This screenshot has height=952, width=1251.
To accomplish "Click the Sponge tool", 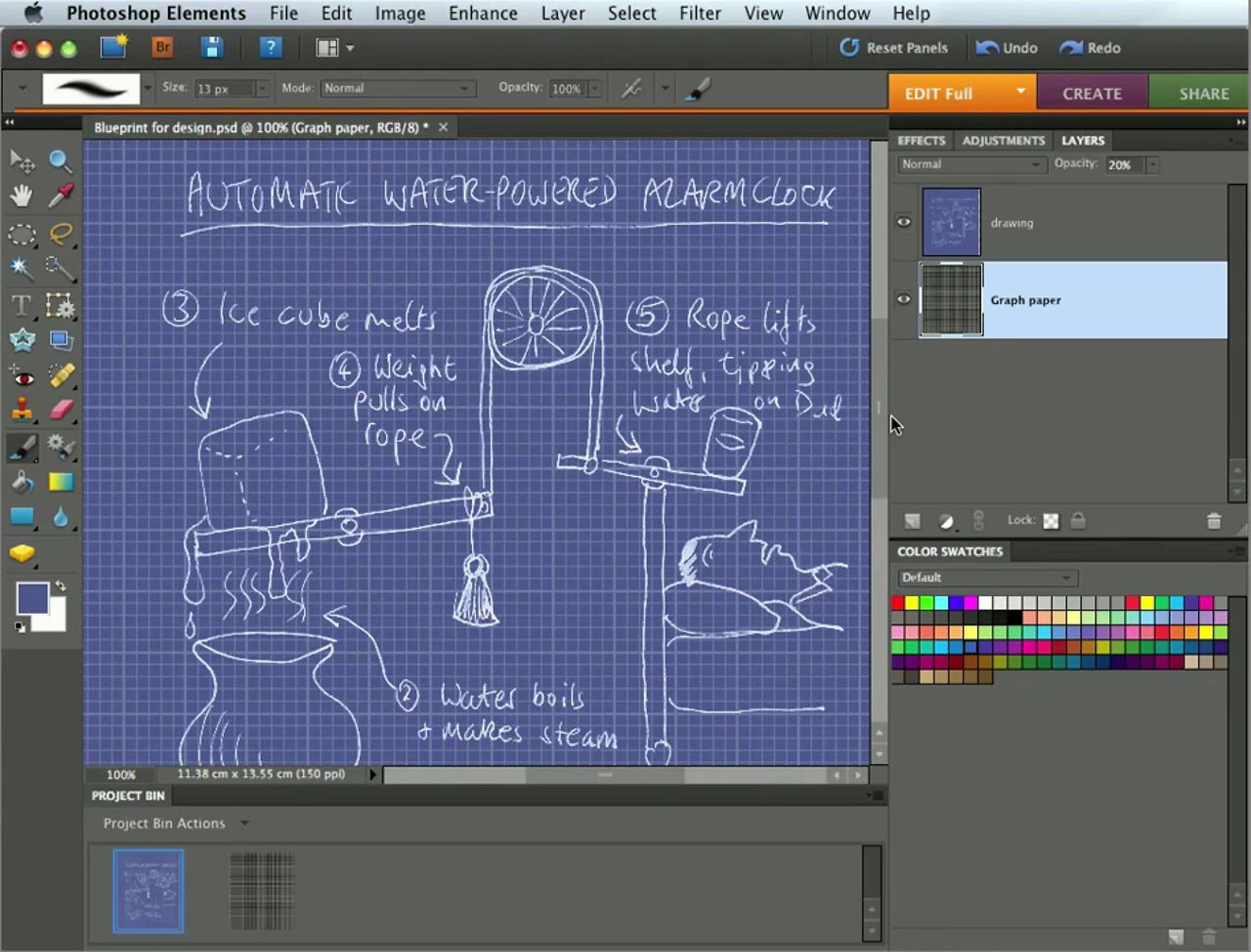I will click(21, 554).
